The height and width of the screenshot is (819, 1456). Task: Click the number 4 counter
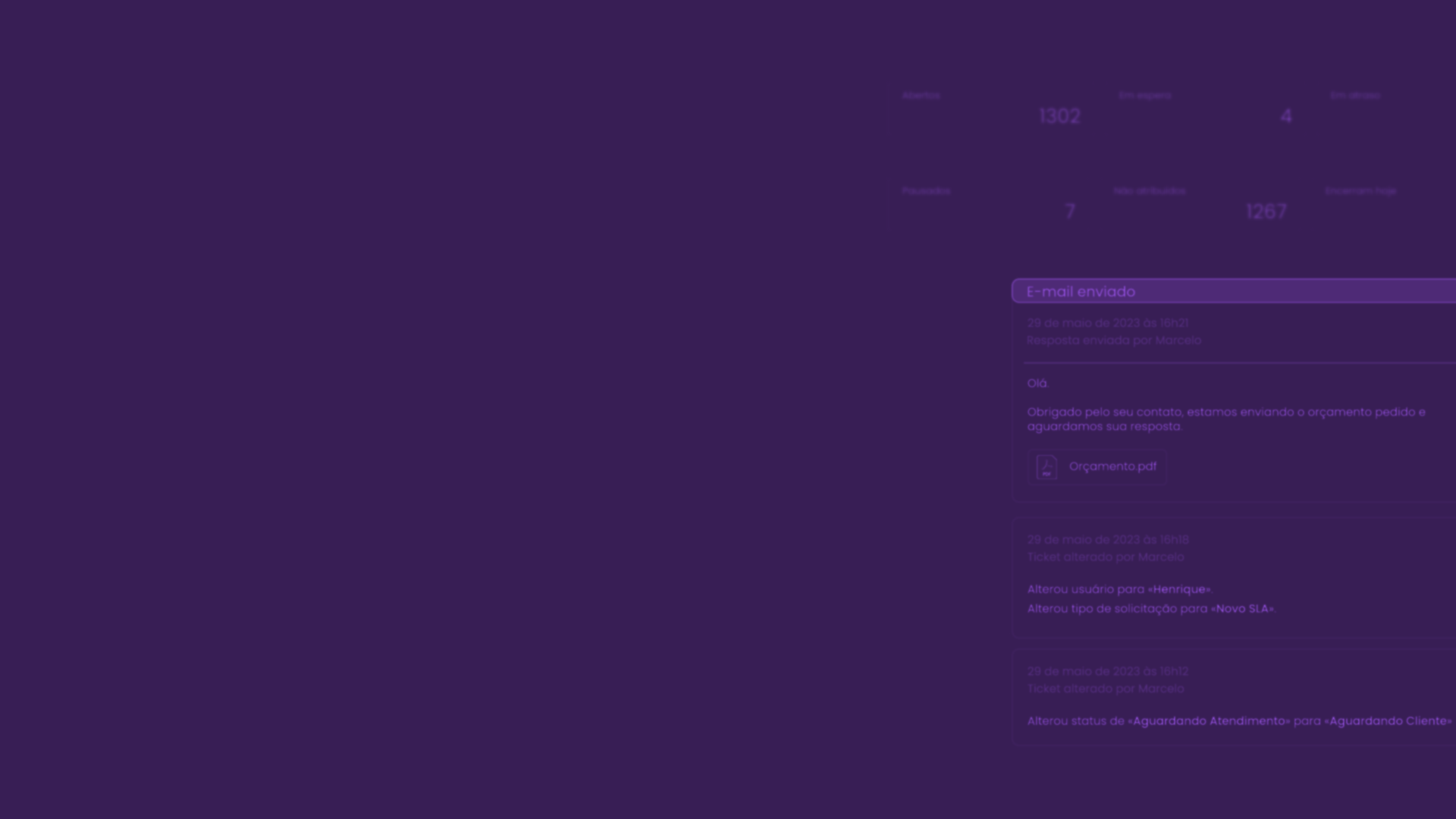click(x=1285, y=116)
